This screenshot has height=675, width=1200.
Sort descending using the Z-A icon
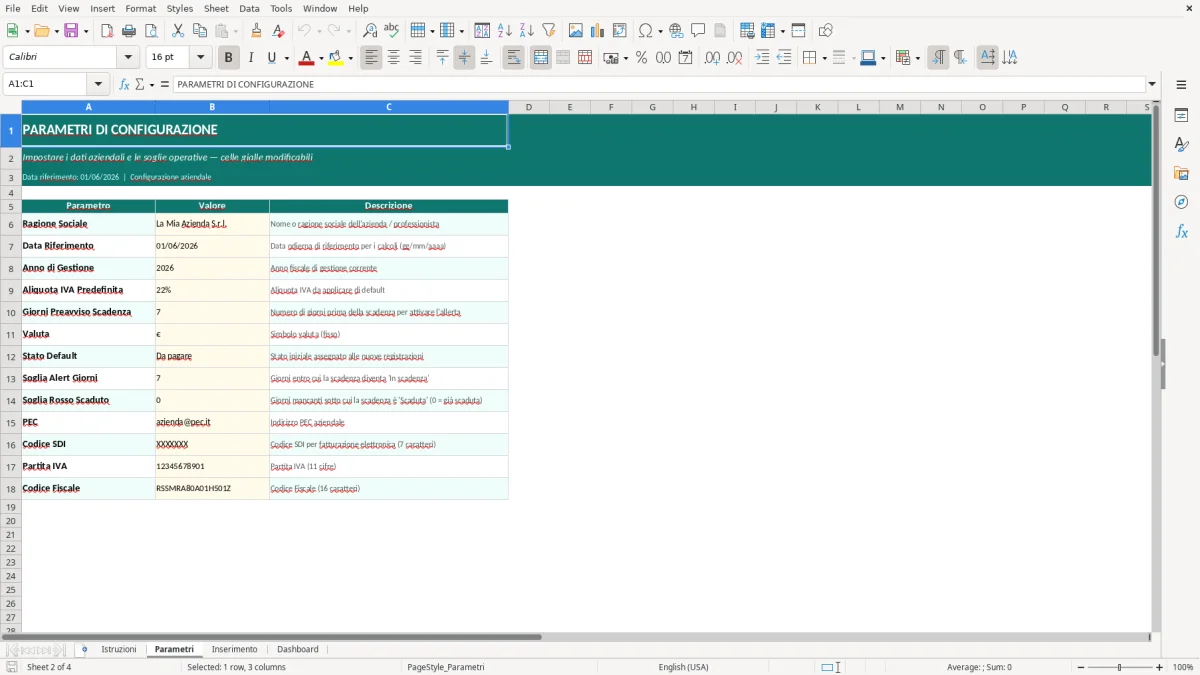pos(526,31)
